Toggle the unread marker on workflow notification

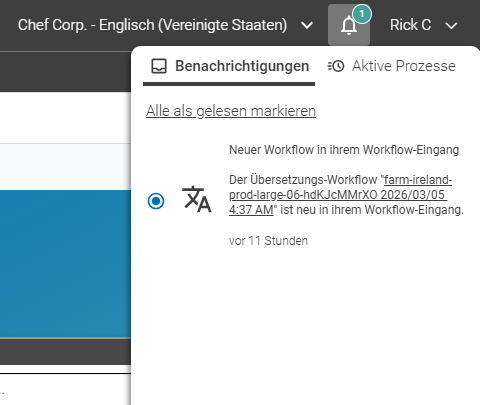156,201
